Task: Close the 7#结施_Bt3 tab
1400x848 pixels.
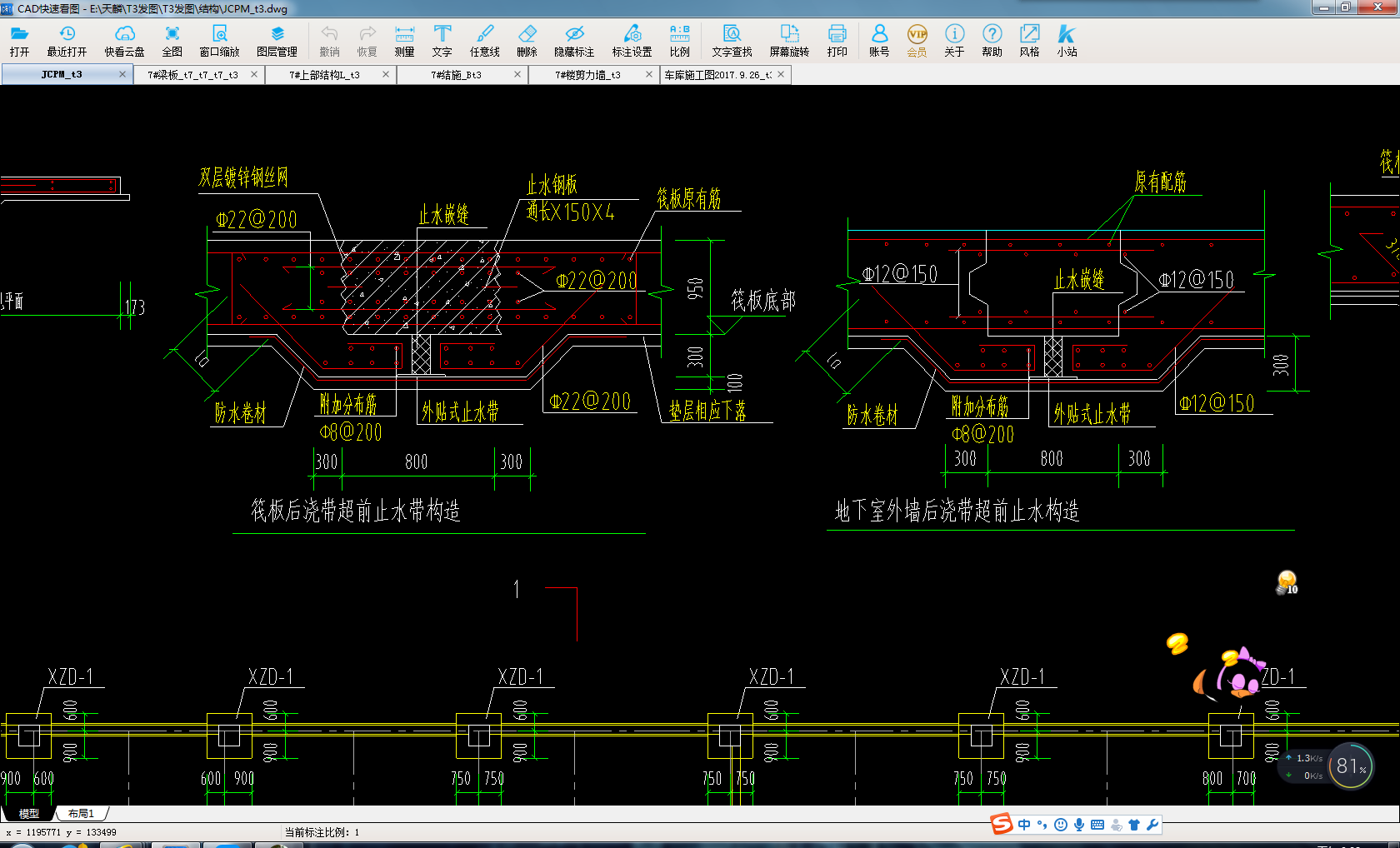Action: coord(517,74)
